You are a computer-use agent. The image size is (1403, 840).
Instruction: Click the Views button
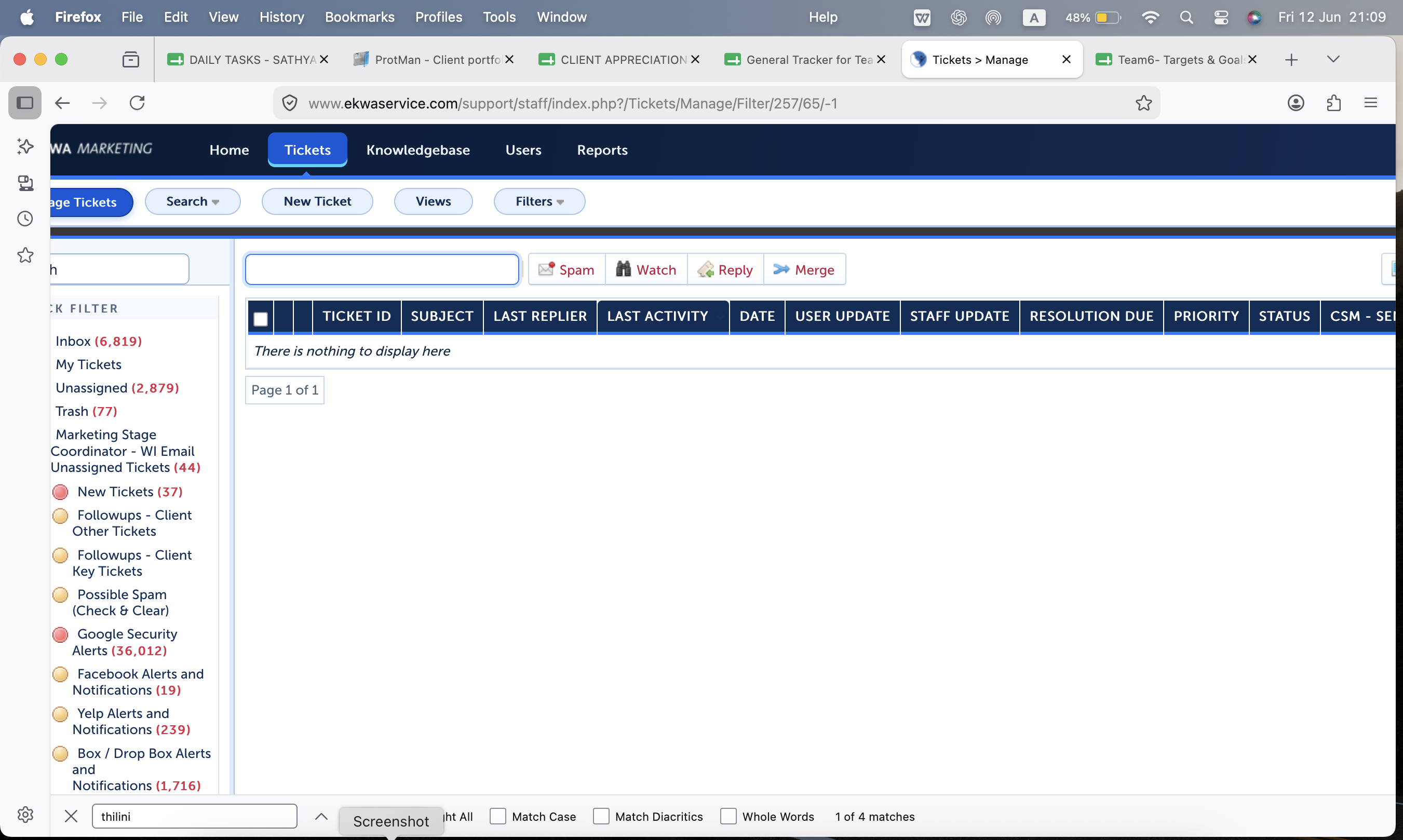coord(434,201)
